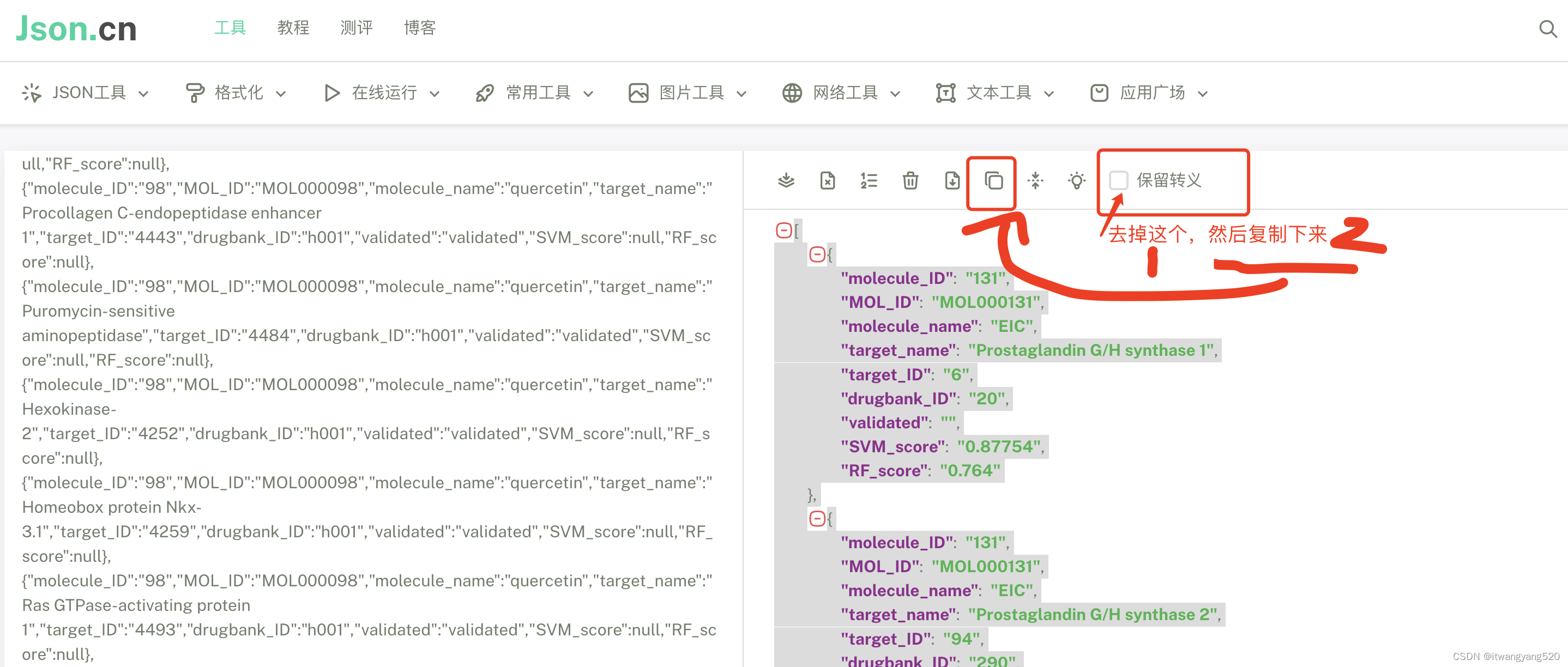Viewport: 1568px width, 667px height.
Task: Click the file with X toolbar icon
Action: pos(827,181)
